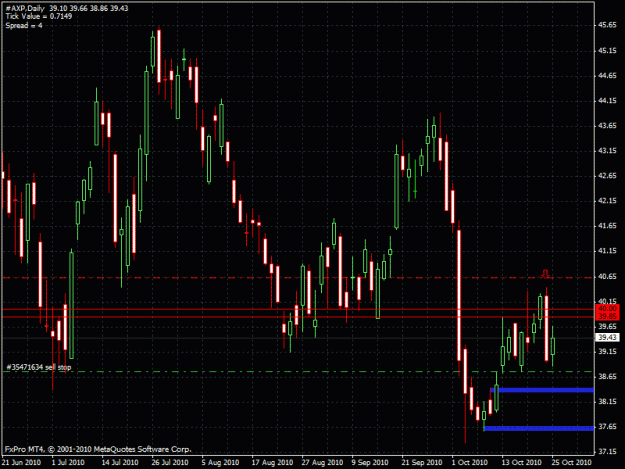Click the 44.65 price scale value
Screen dimensions: 625x469
click(x=607, y=75)
